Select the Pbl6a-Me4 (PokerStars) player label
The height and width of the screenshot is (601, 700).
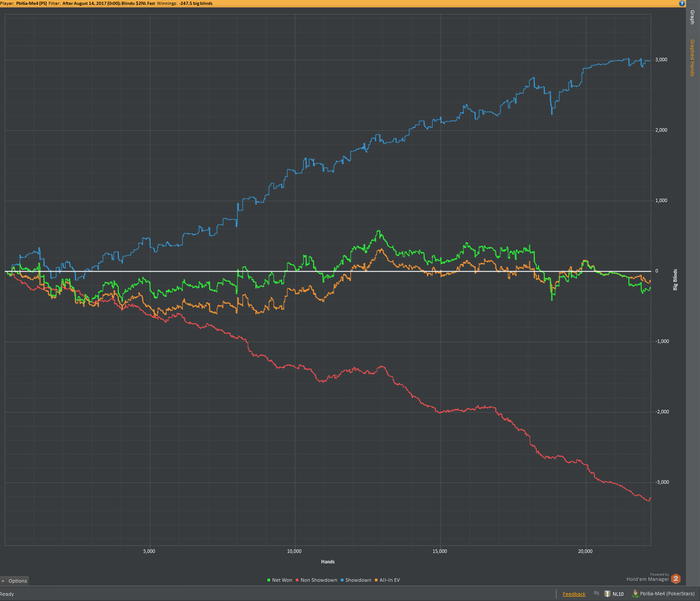pyautogui.click(x=667, y=594)
